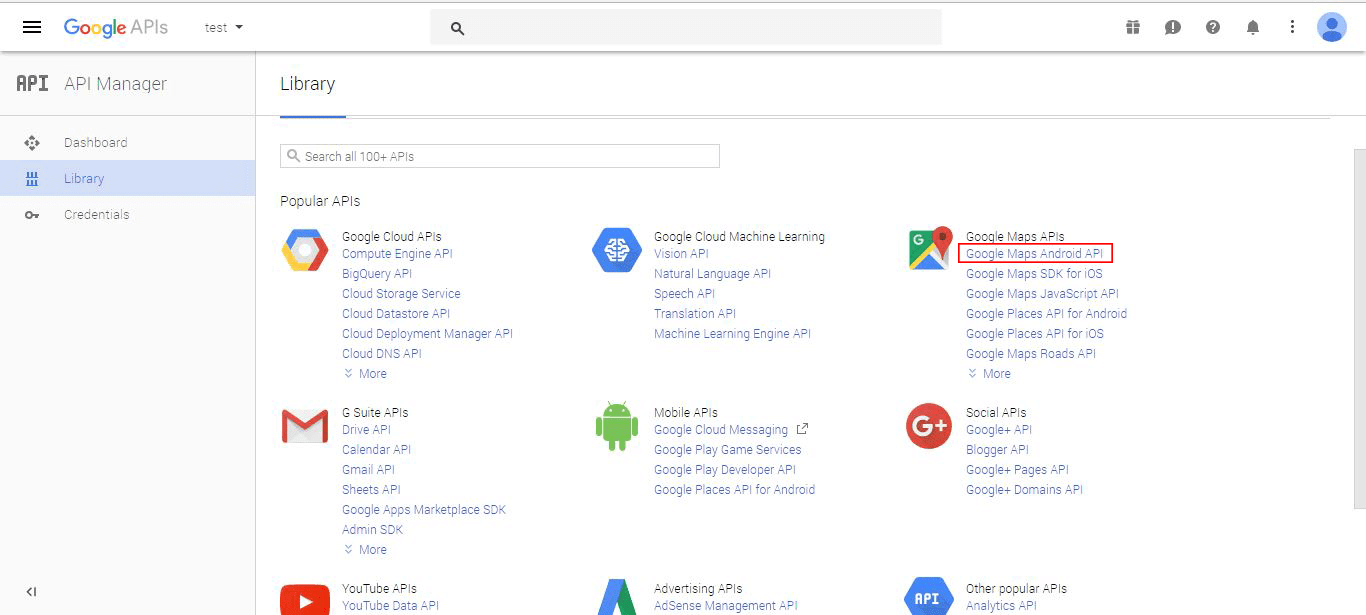This screenshot has height=615, width=1366.
Task: Open the notifications bell
Action: tap(1253, 27)
